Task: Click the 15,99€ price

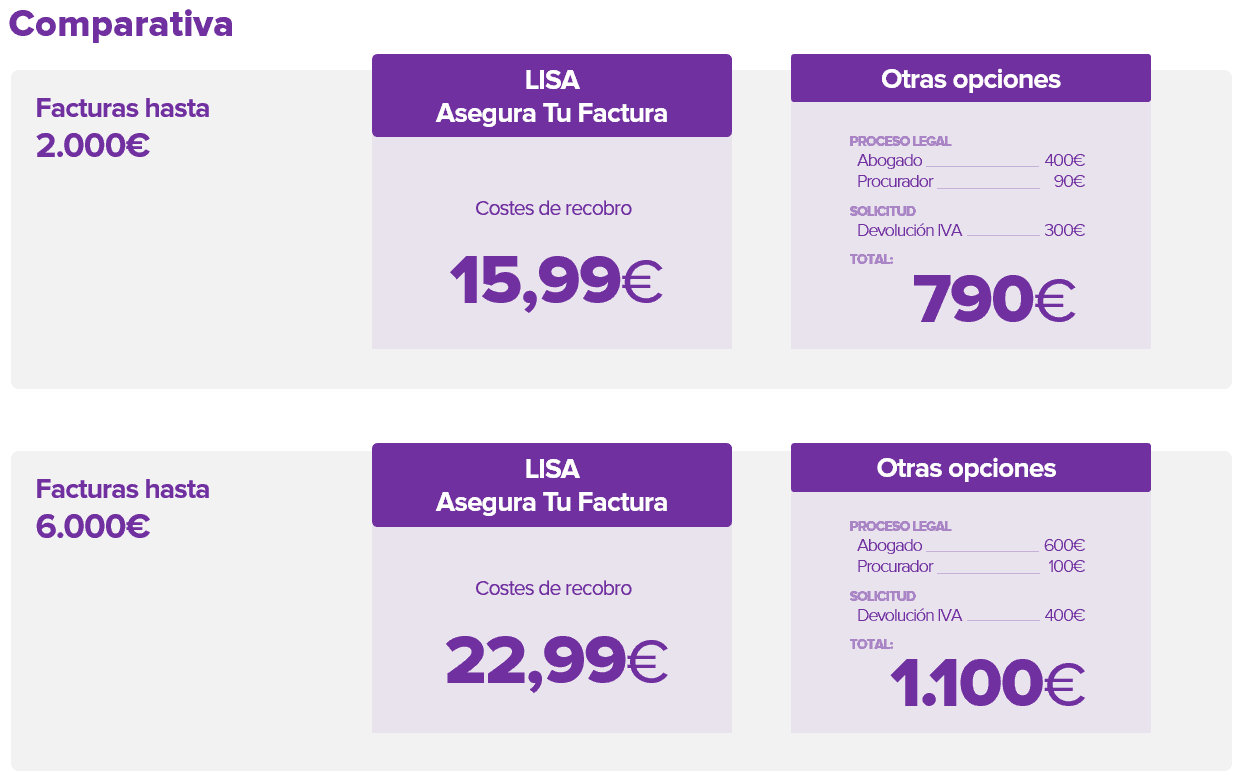Action: pos(555,281)
